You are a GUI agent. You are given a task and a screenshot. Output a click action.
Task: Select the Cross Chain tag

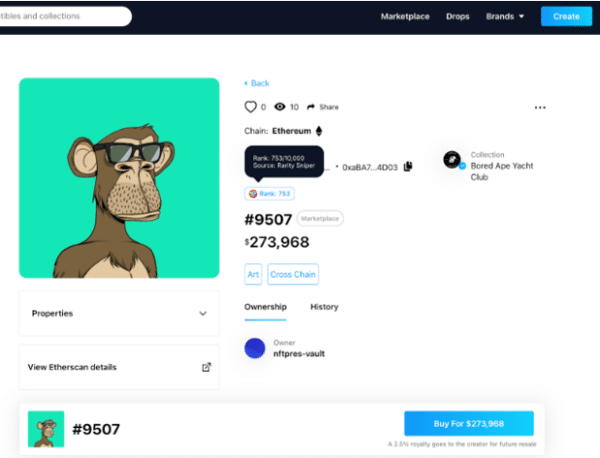pos(293,274)
